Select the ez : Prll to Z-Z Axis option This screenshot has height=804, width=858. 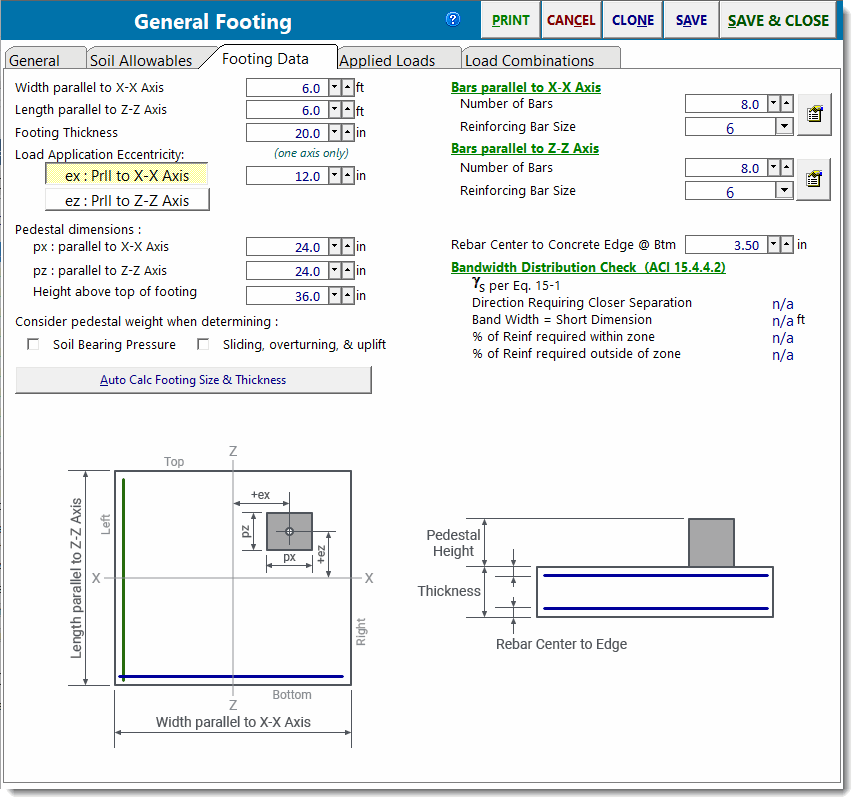(127, 199)
